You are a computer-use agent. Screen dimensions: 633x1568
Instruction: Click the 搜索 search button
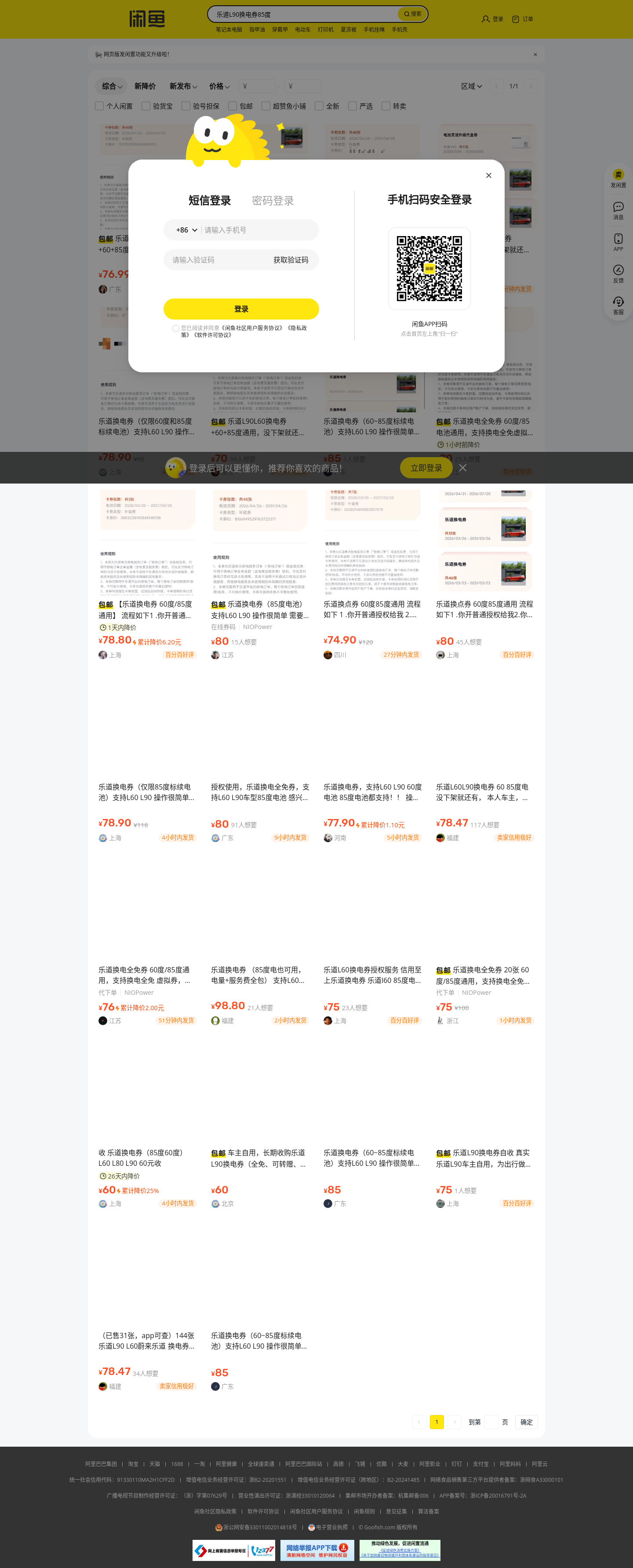pos(413,14)
